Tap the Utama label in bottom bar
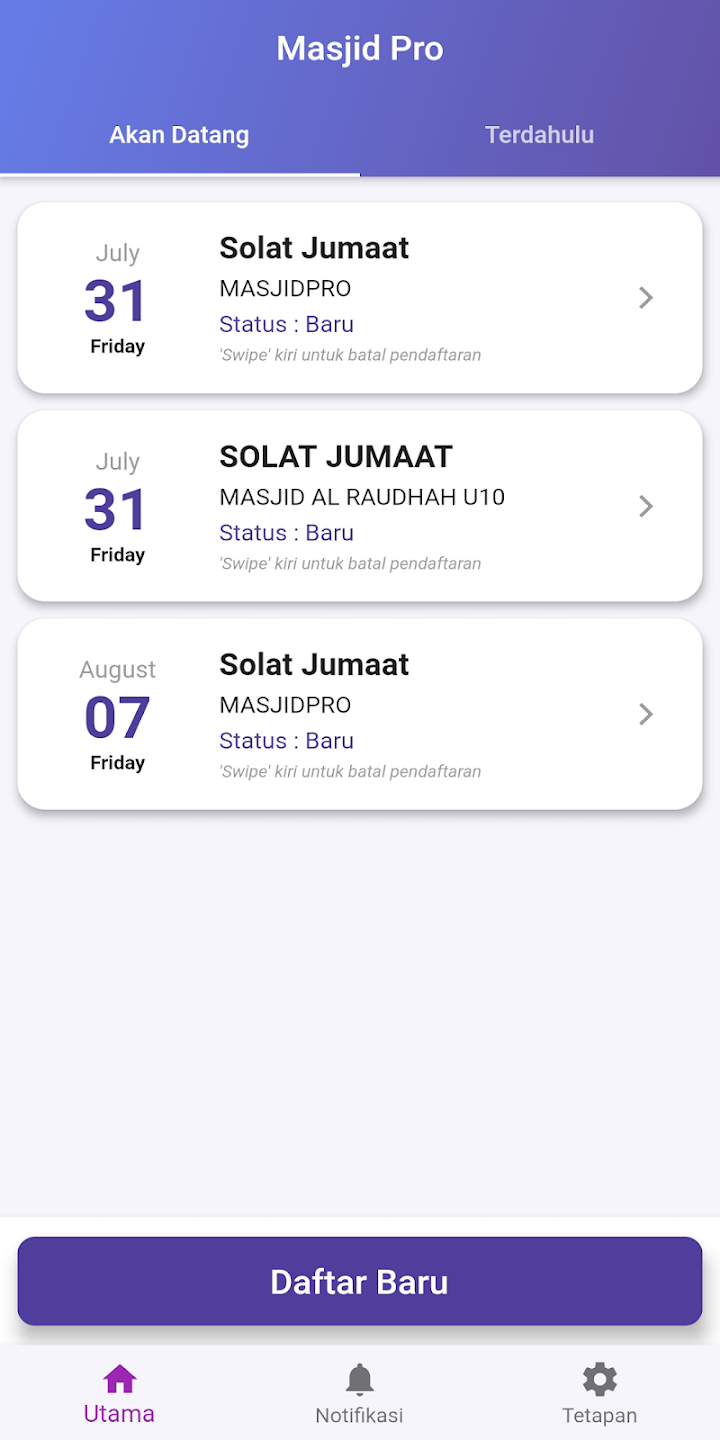This screenshot has width=720, height=1440. (x=119, y=1414)
